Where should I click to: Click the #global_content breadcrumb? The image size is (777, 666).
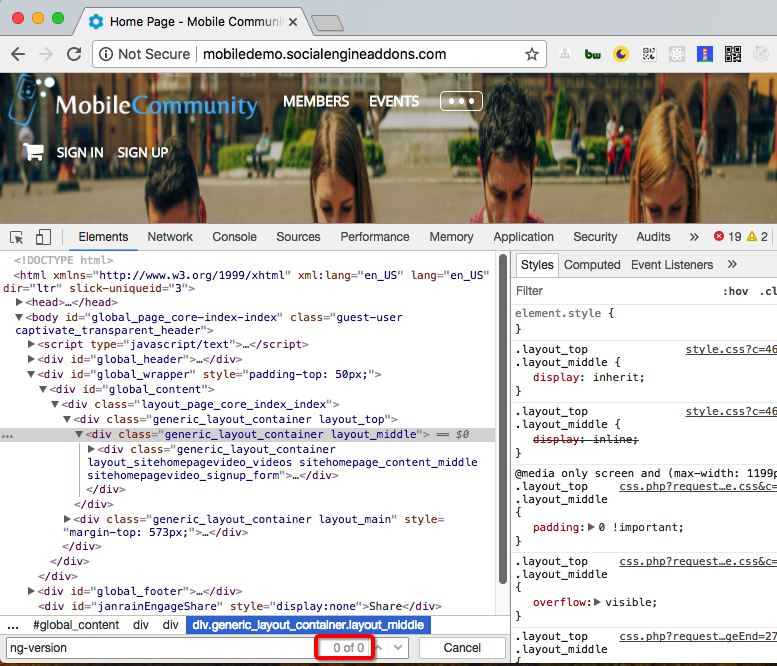pos(76,625)
